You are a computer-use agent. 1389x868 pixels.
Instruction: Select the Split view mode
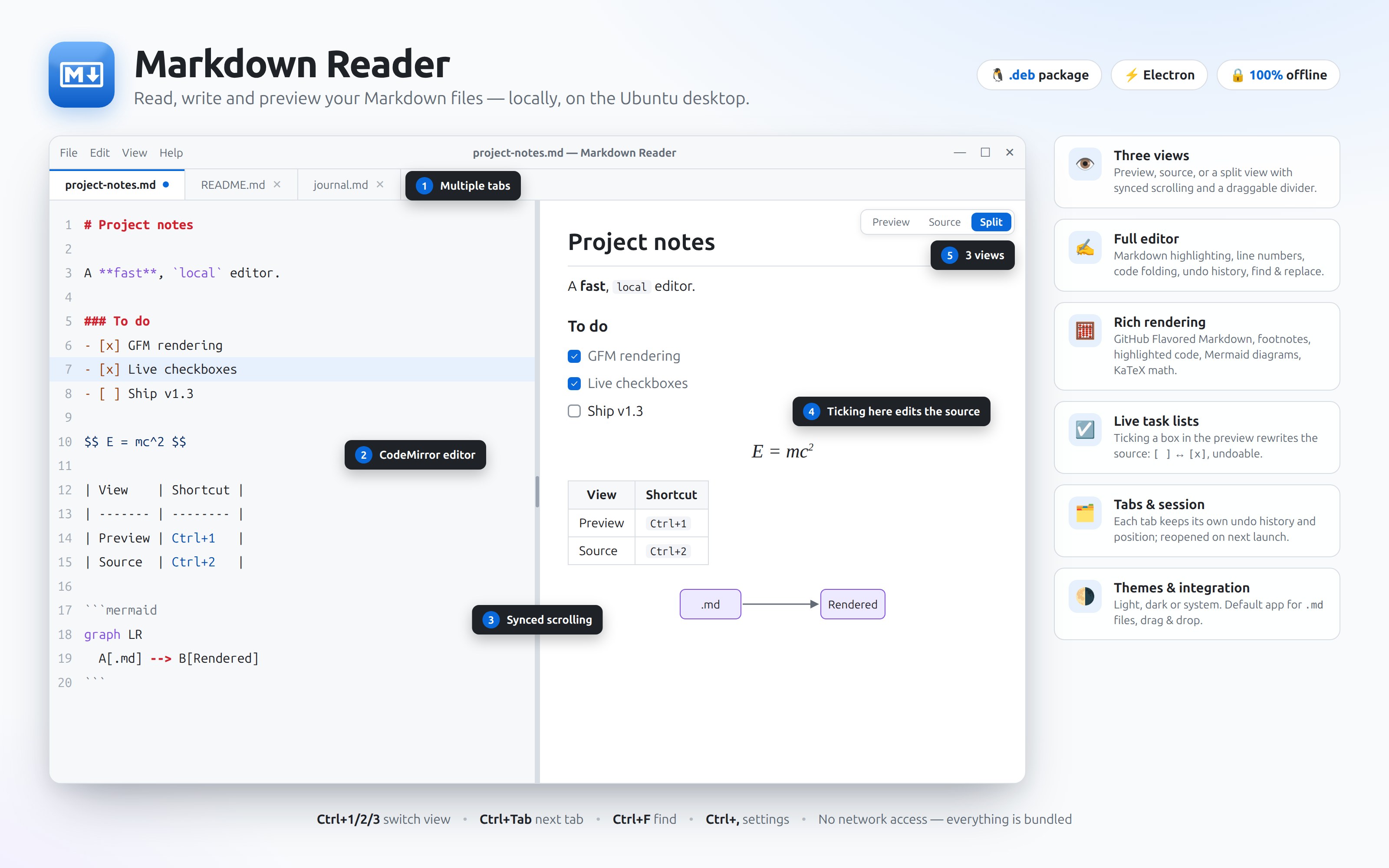(x=991, y=222)
